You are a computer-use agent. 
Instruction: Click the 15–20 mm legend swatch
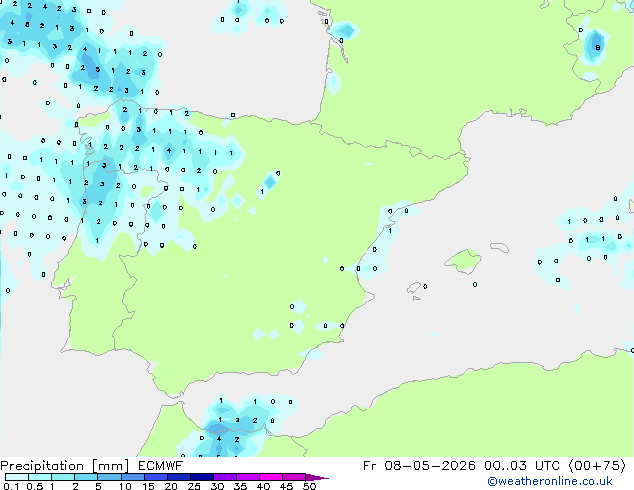pos(155,477)
